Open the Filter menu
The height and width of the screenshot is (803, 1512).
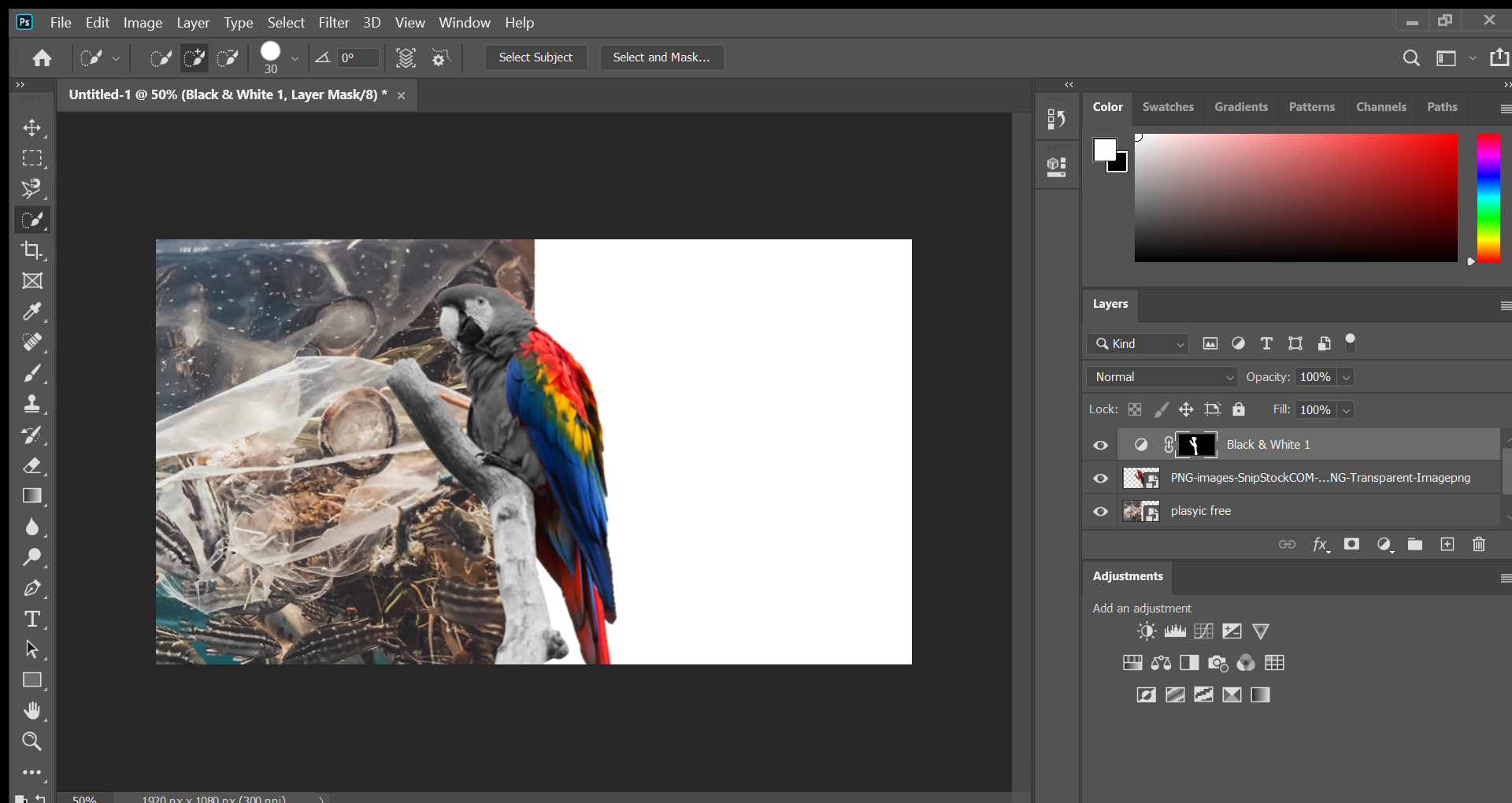pyautogui.click(x=333, y=23)
